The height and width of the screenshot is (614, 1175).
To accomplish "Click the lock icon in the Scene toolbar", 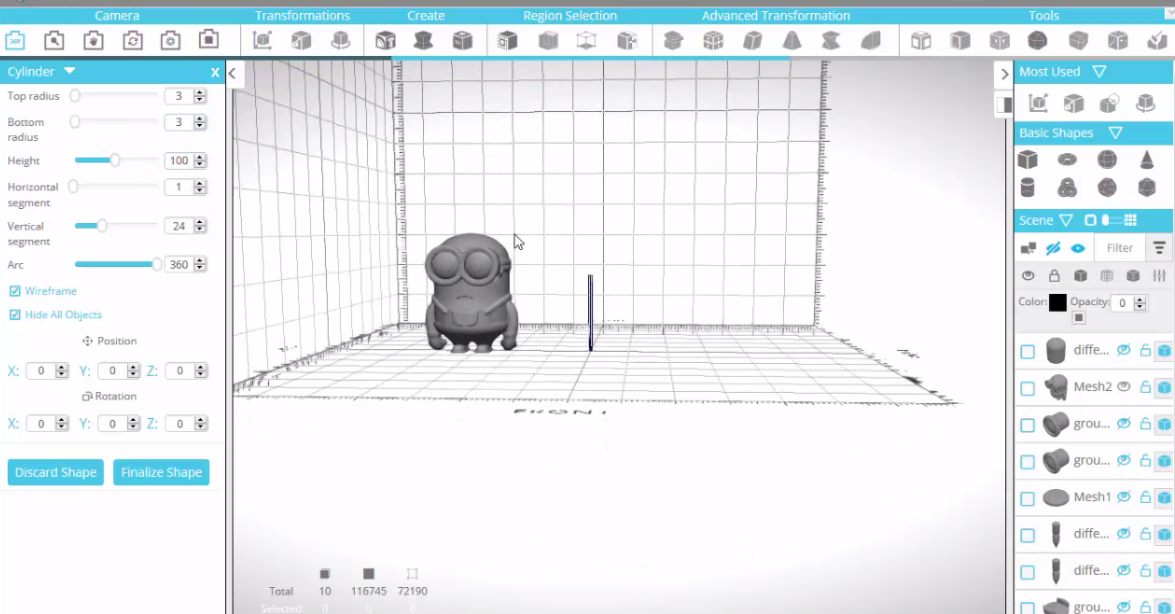I will tap(1054, 276).
